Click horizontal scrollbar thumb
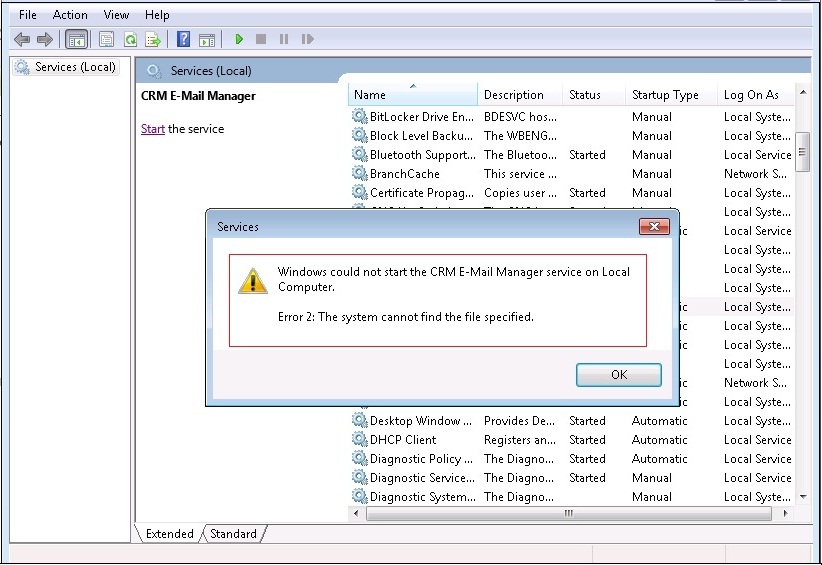The height and width of the screenshot is (565, 822). [x=569, y=513]
